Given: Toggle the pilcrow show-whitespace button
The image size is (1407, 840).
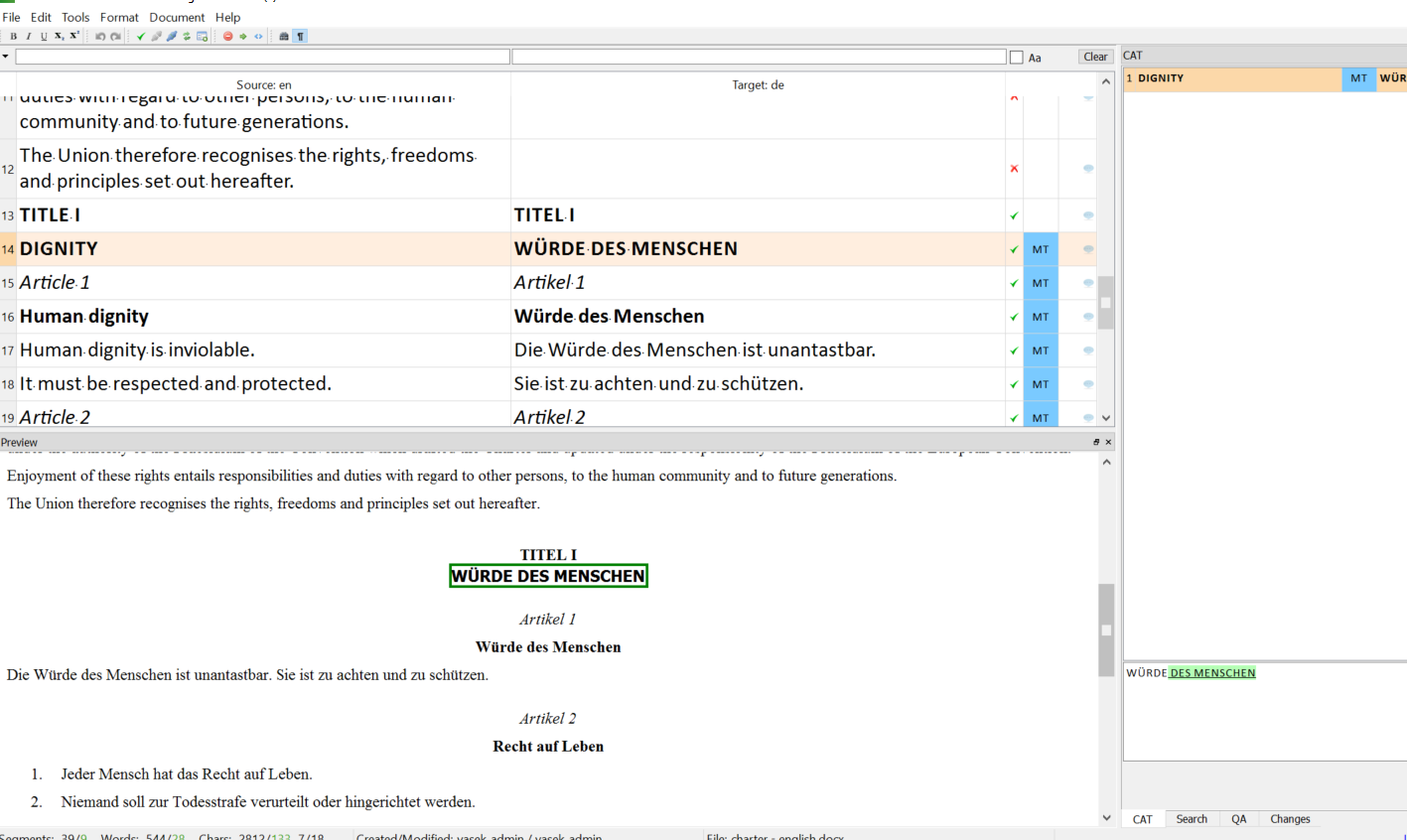Looking at the screenshot, I should [x=300, y=37].
